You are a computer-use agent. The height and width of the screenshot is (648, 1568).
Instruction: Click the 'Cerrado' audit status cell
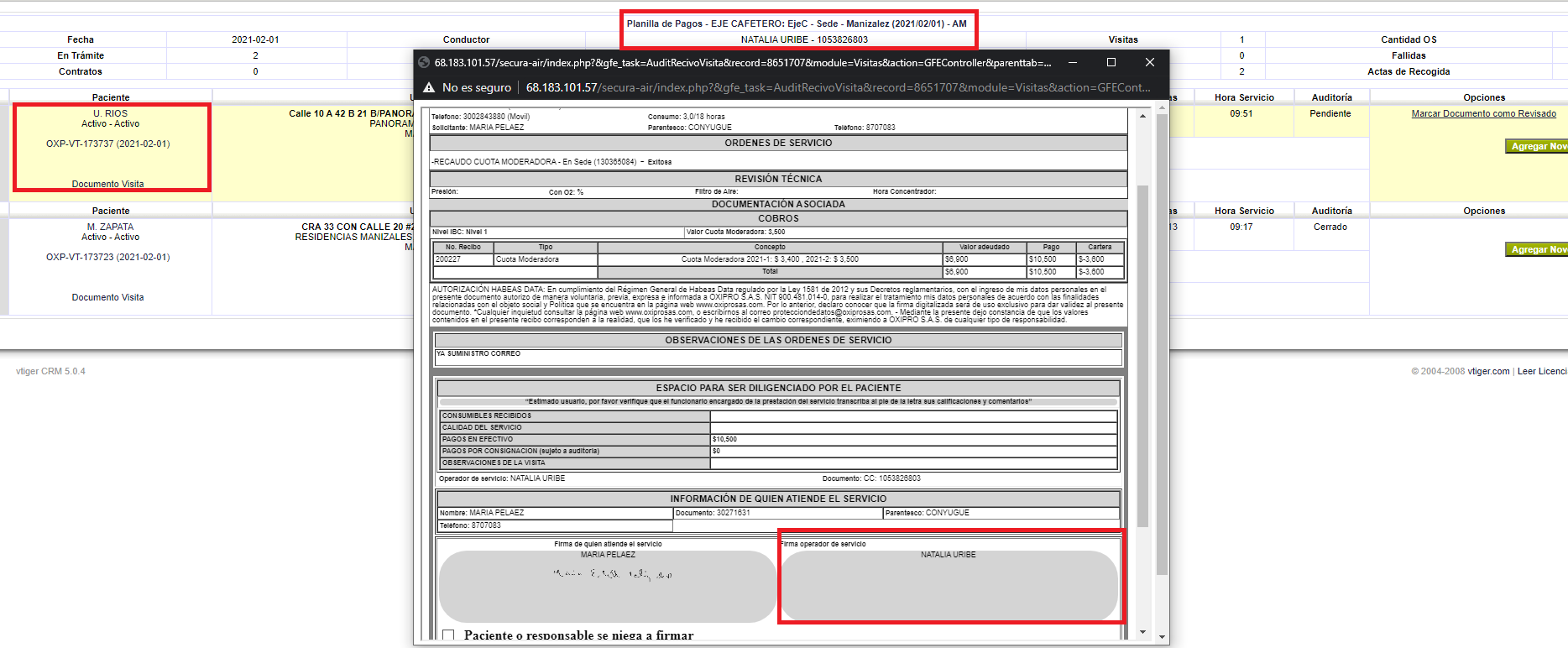[x=1330, y=227]
